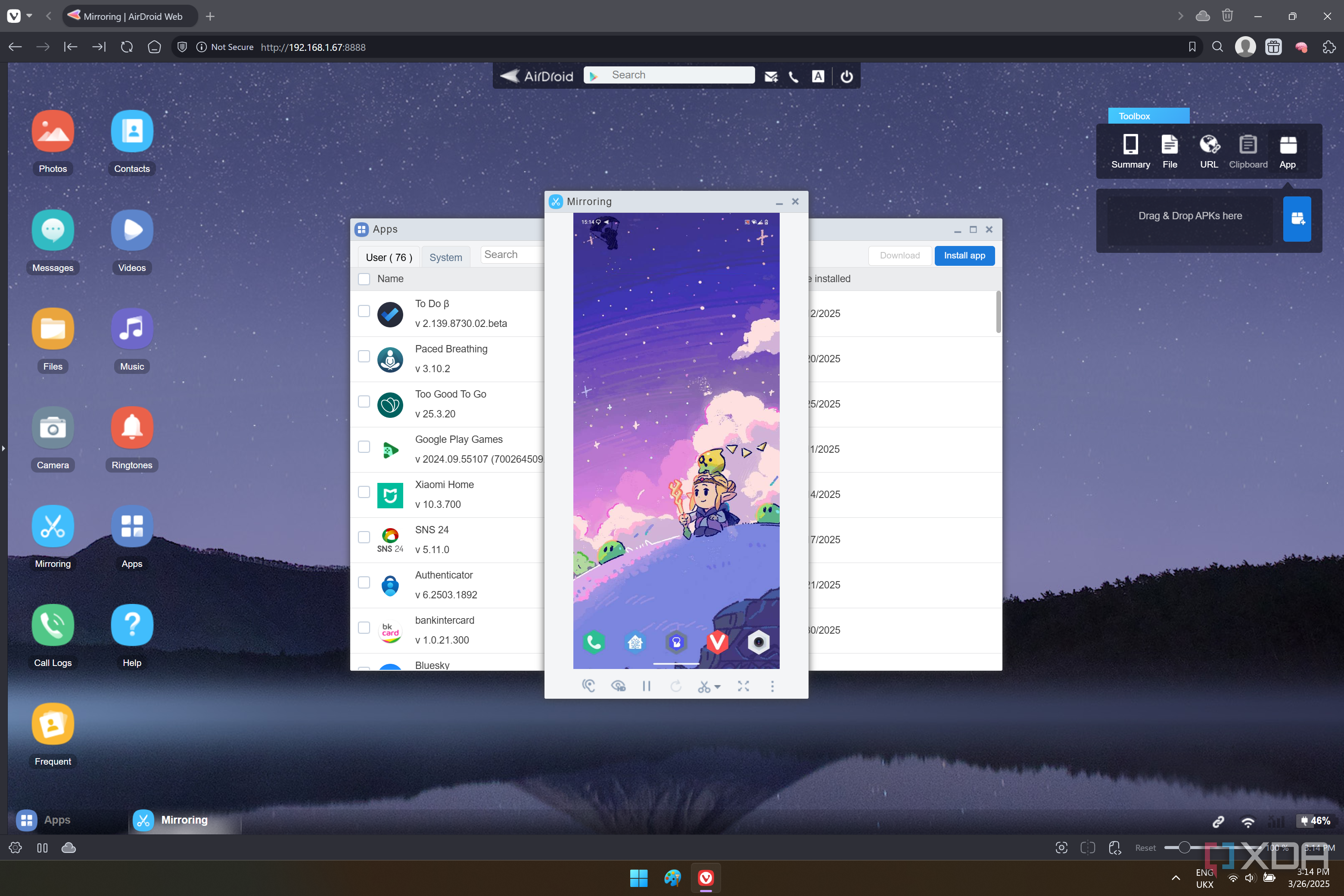Select the Toolbox App tab
The width and height of the screenshot is (1344, 896).
1288,152
